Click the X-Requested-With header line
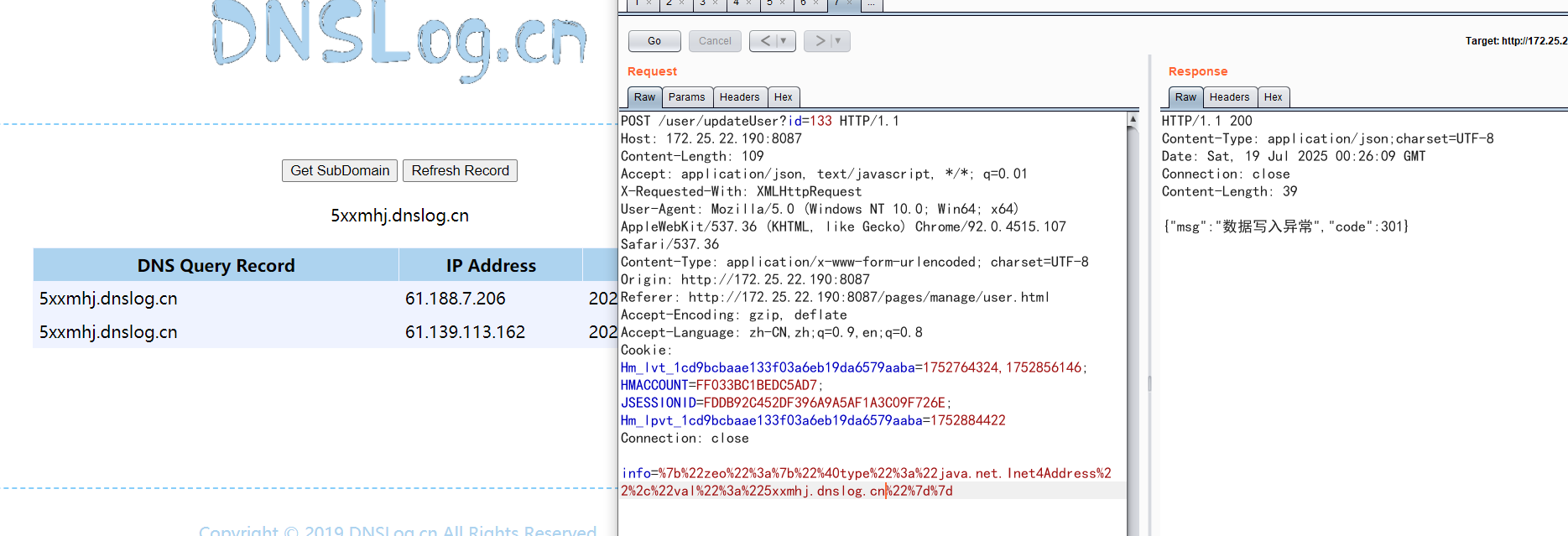 [x=741, y=191]
